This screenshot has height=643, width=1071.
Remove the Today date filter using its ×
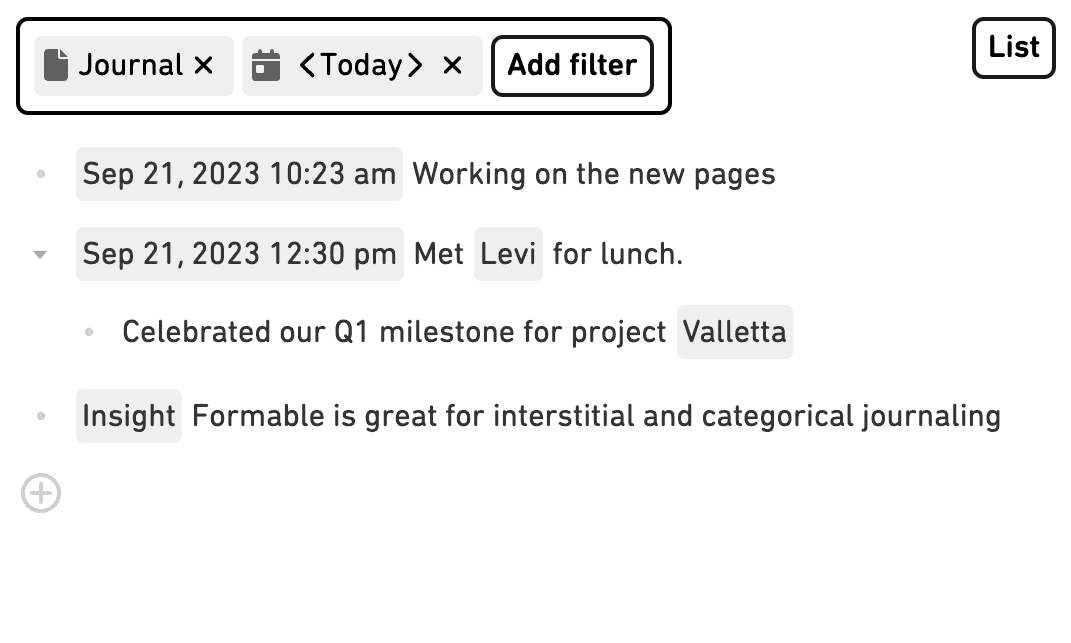pyautogui.click(x=452, y=65)
